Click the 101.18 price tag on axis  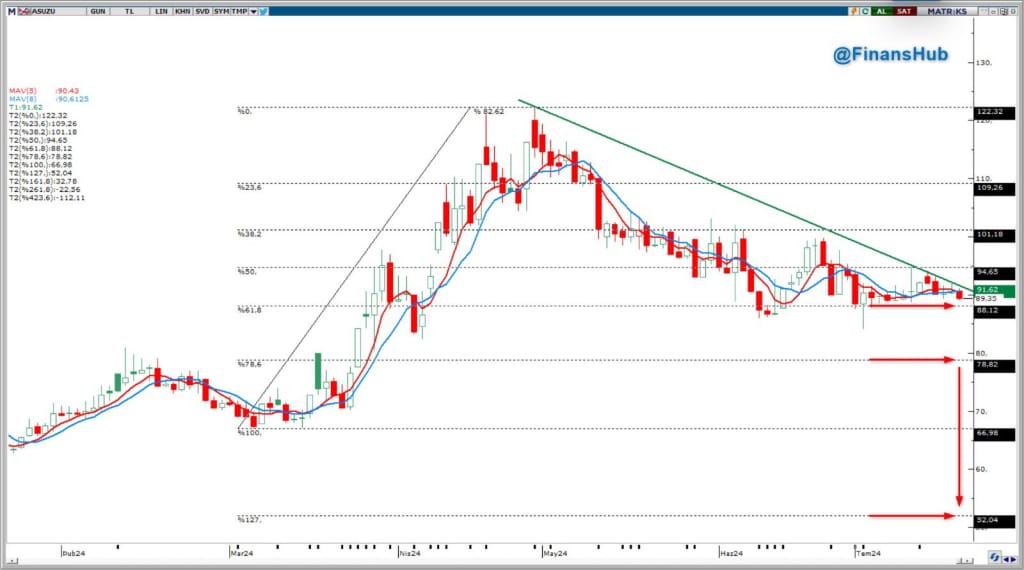(994, 234)
